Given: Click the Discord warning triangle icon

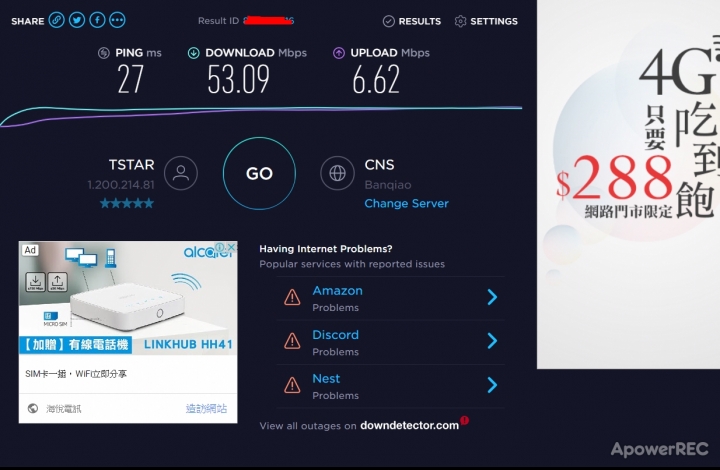Looking at the screenshot, I should tap(292, 341).
